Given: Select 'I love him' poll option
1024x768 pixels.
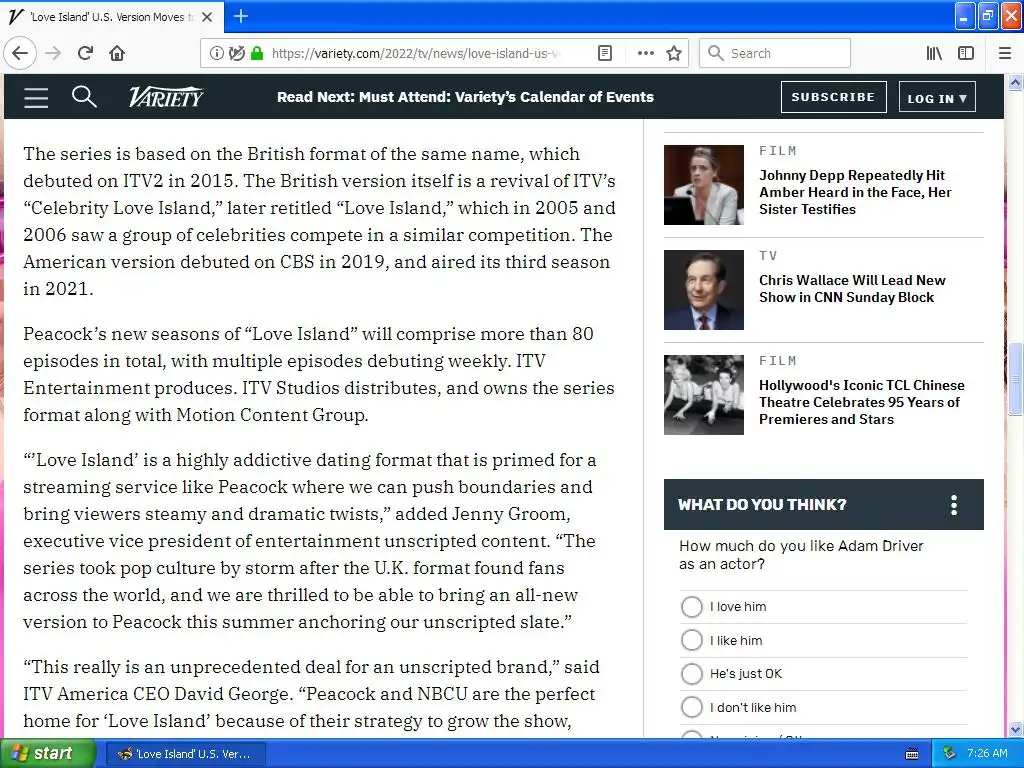Looking at the screenshot, I should coord(692,607).
